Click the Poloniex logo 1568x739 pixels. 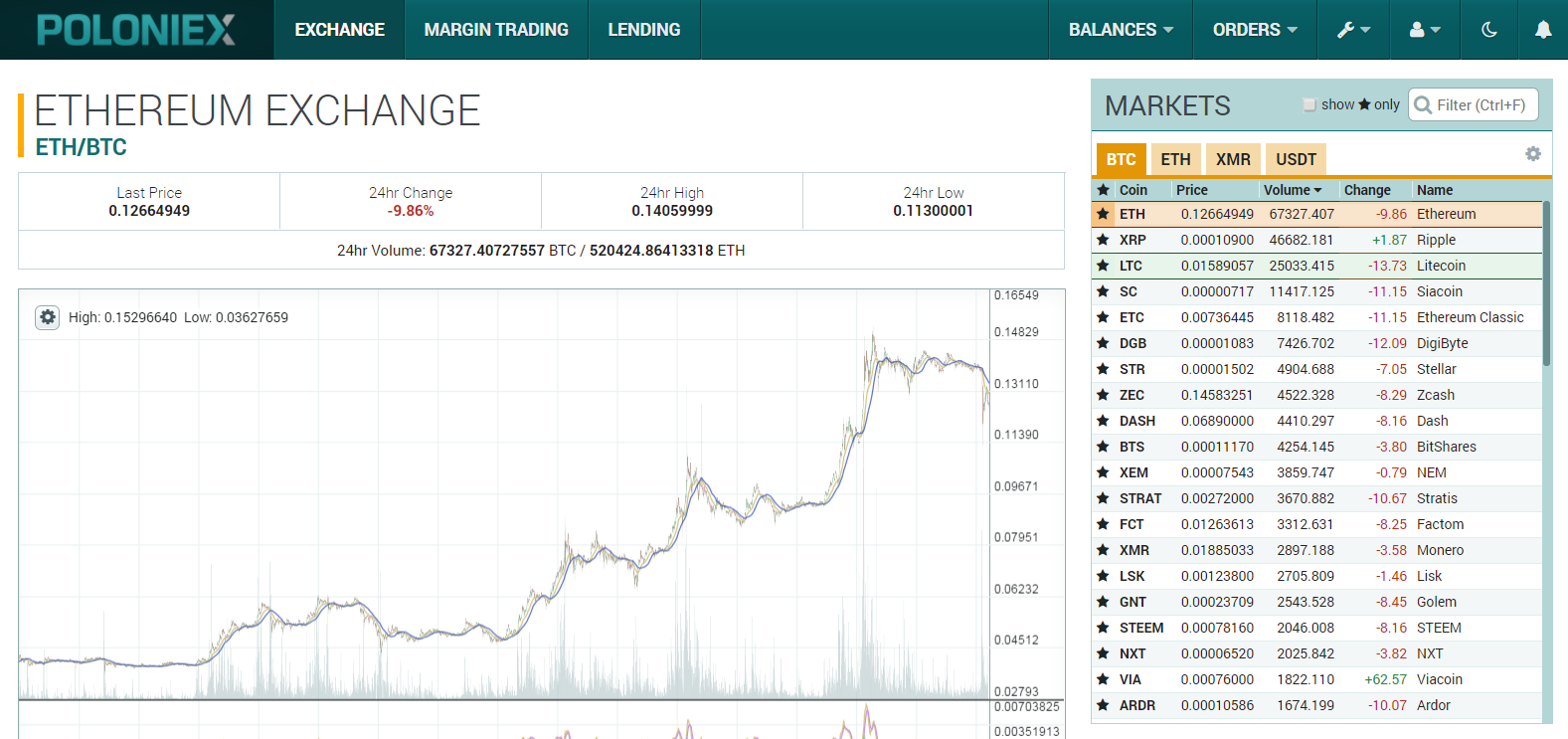[x=136, y=30]
